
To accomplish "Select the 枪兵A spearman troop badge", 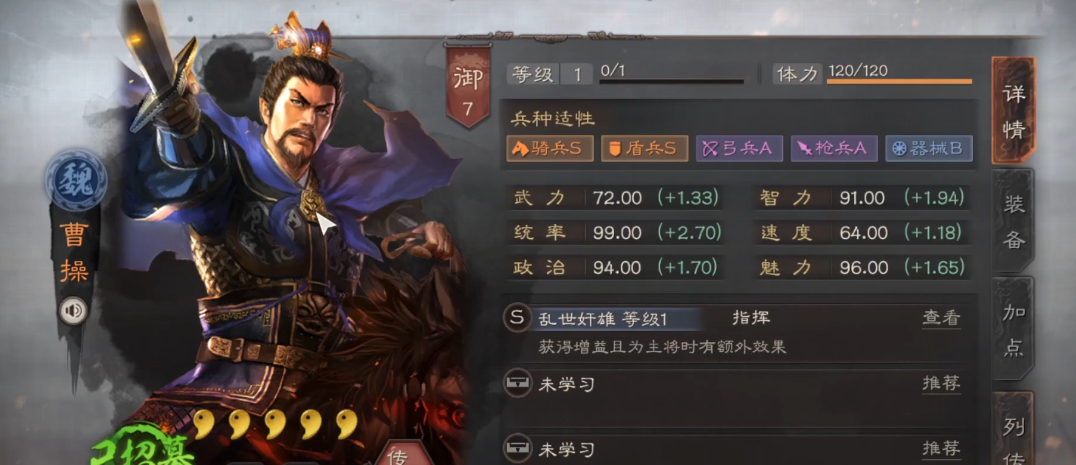I will [x=834, y=149].
